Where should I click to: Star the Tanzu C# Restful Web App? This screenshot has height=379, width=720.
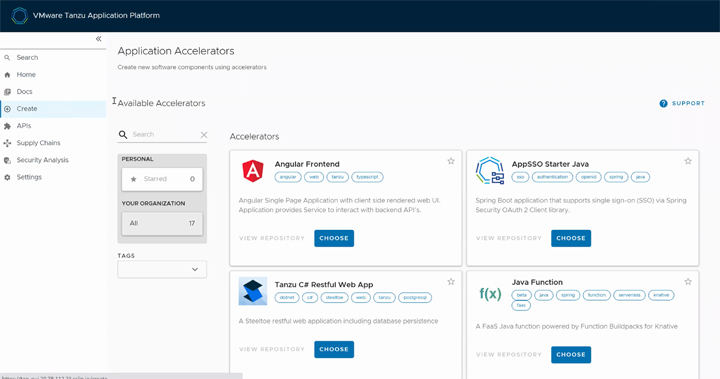tap(451, 282)
